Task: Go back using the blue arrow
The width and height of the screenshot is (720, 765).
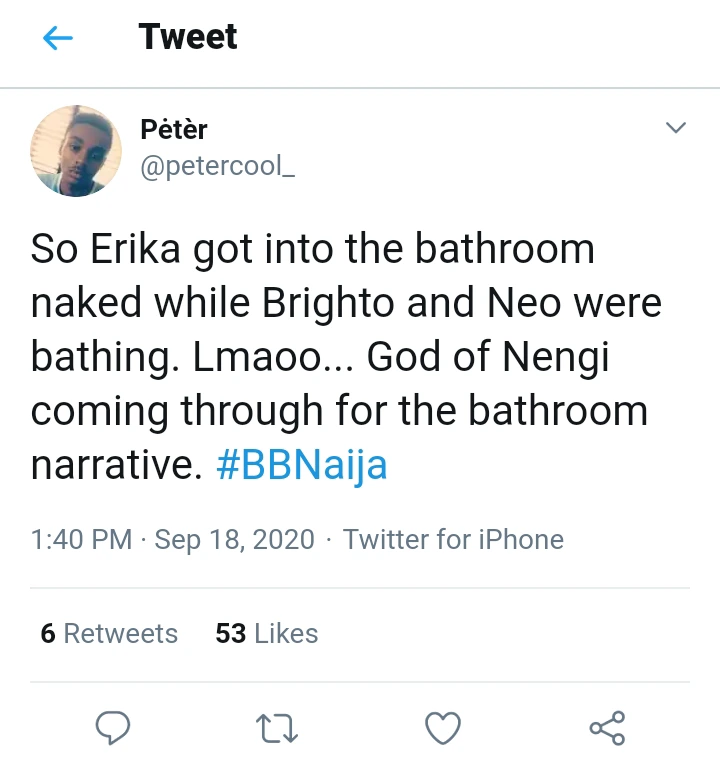Action: coord(58,38)
